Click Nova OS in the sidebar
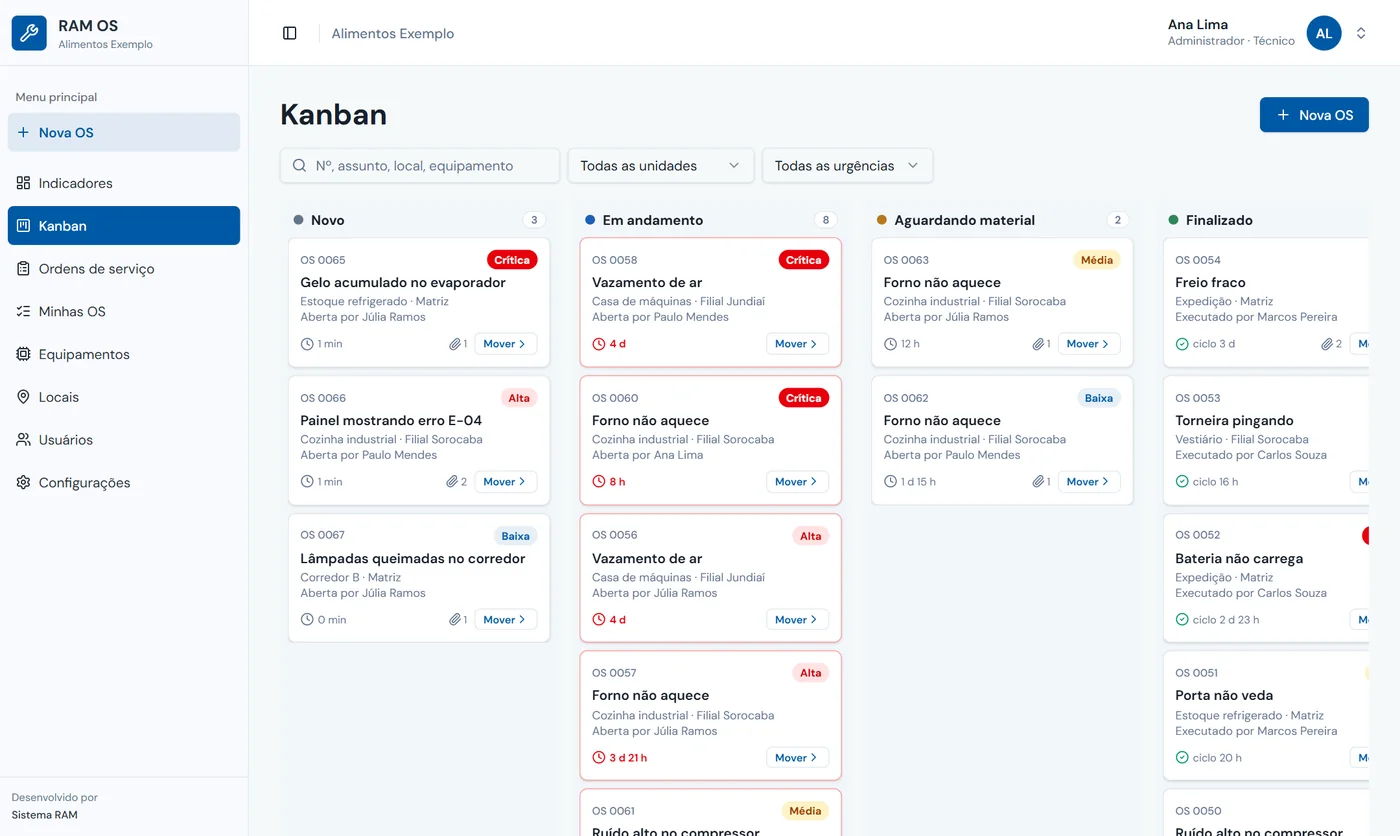1400x836 pixels. (124, 132)
